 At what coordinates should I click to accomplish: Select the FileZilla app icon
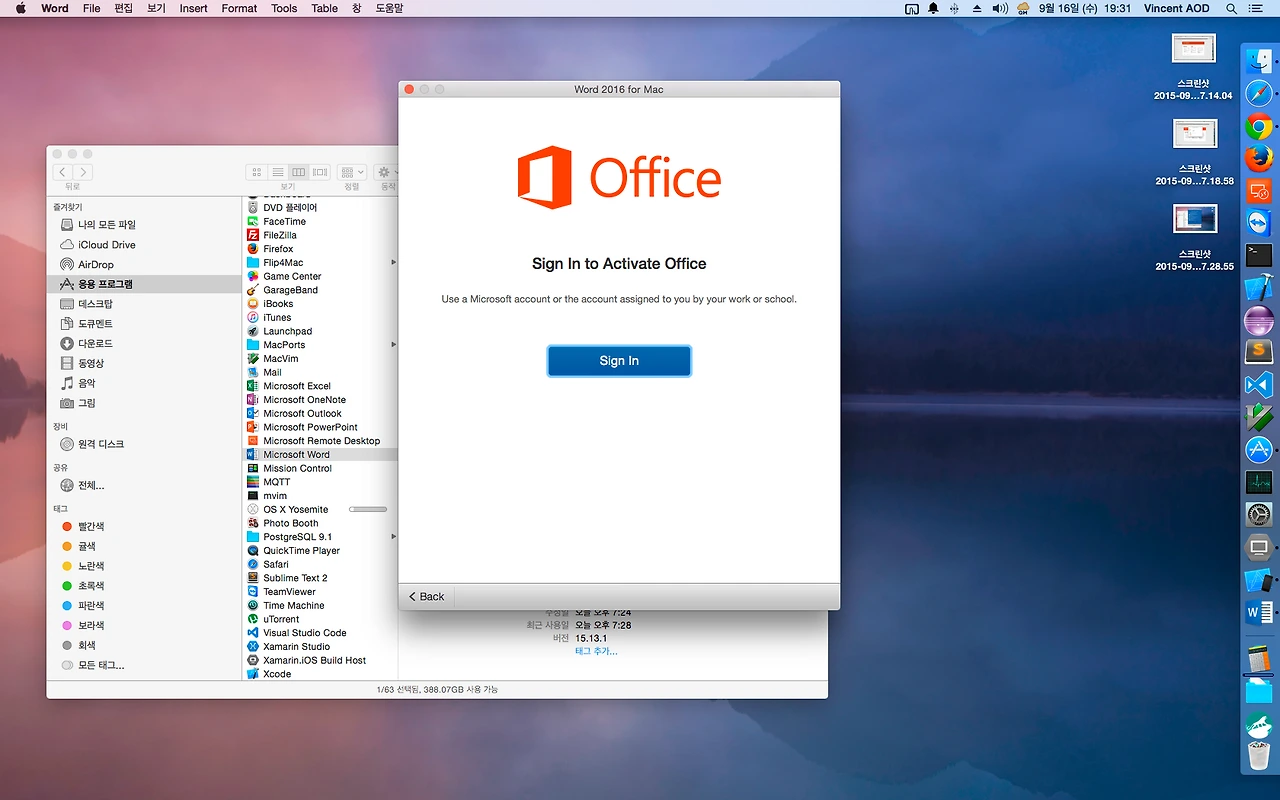[x=253, y=235]
